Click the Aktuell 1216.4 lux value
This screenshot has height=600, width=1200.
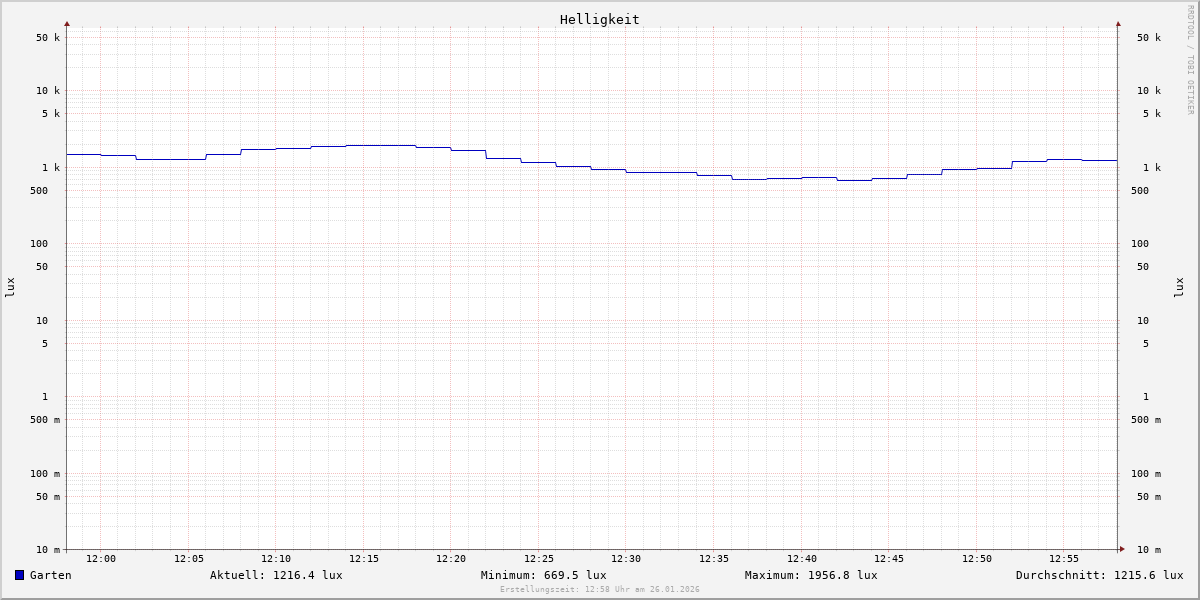coord(276,575)
